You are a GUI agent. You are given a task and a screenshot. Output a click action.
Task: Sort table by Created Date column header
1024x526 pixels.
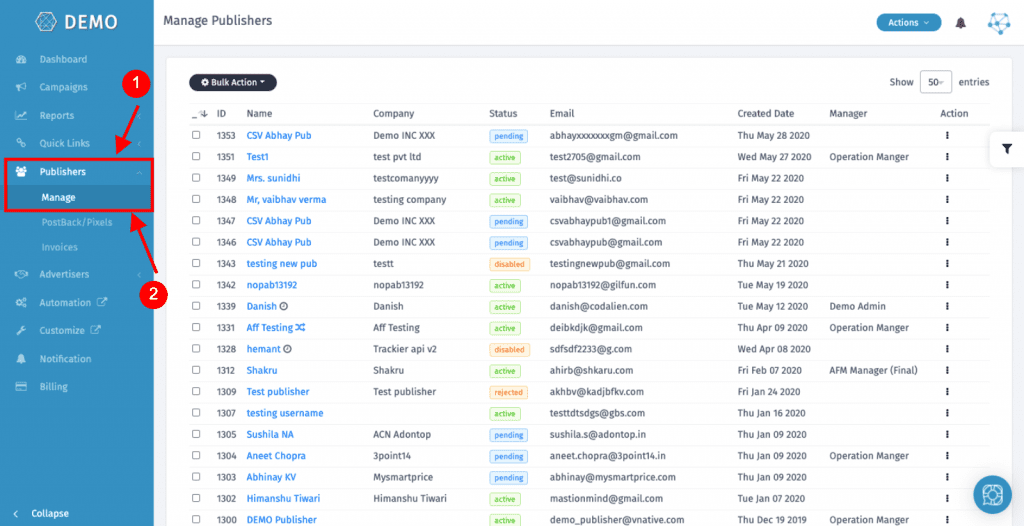[x=765, y=114]
